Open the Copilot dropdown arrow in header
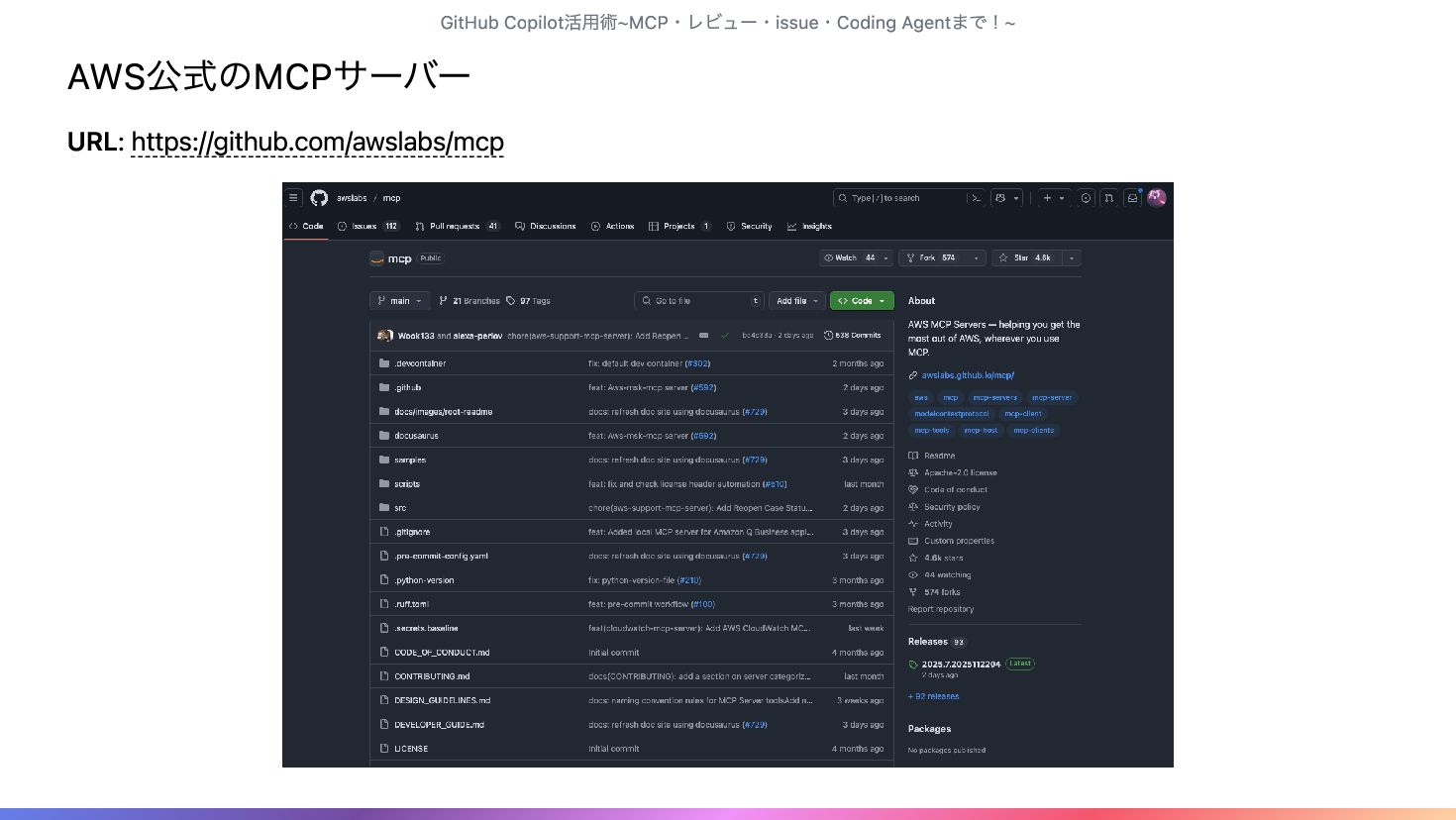 tap(1016, 198)
